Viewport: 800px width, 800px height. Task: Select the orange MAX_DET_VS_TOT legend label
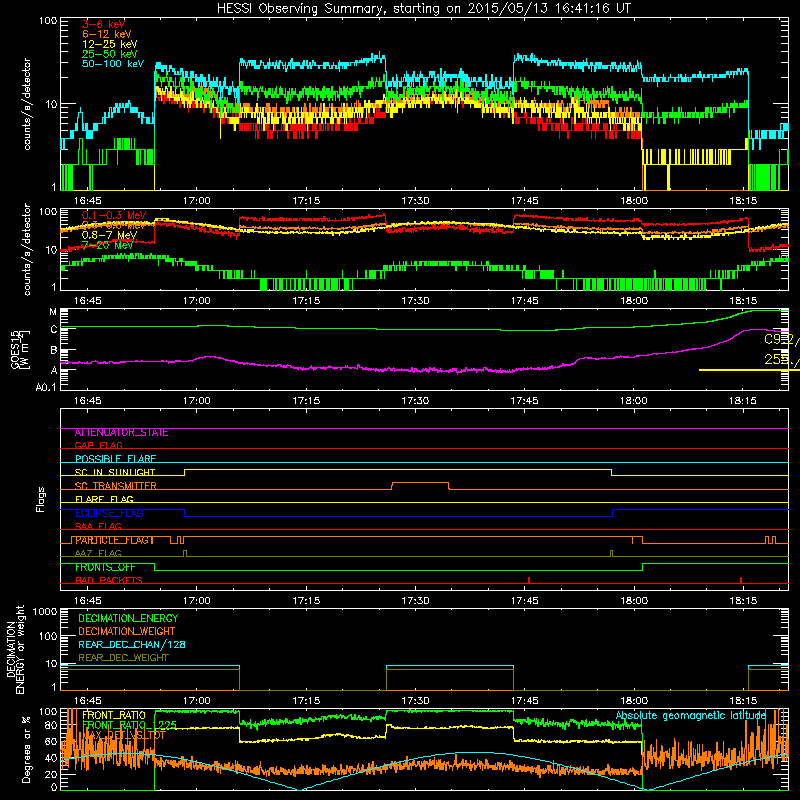tap(123, 735)
